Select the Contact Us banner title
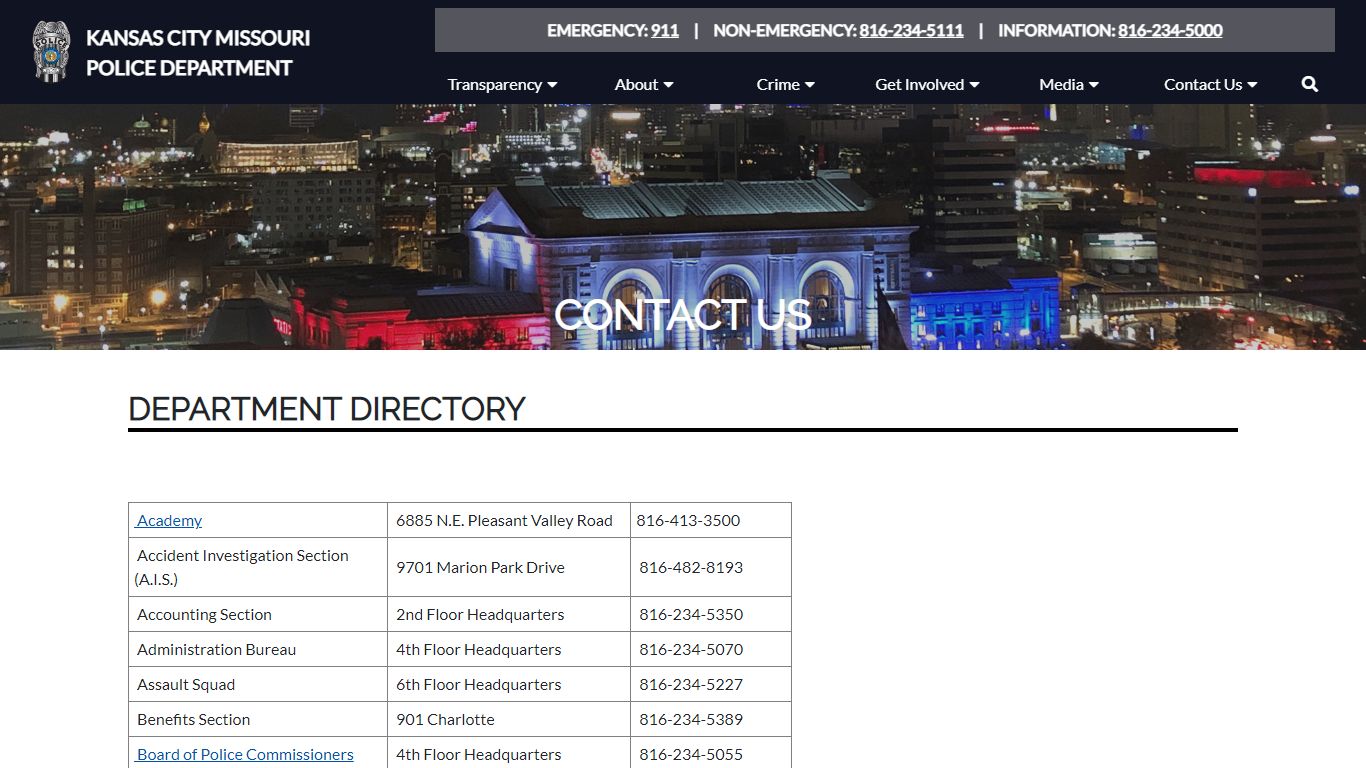The width and height of the screenshot is (1366, 768). tap(682, 315)
